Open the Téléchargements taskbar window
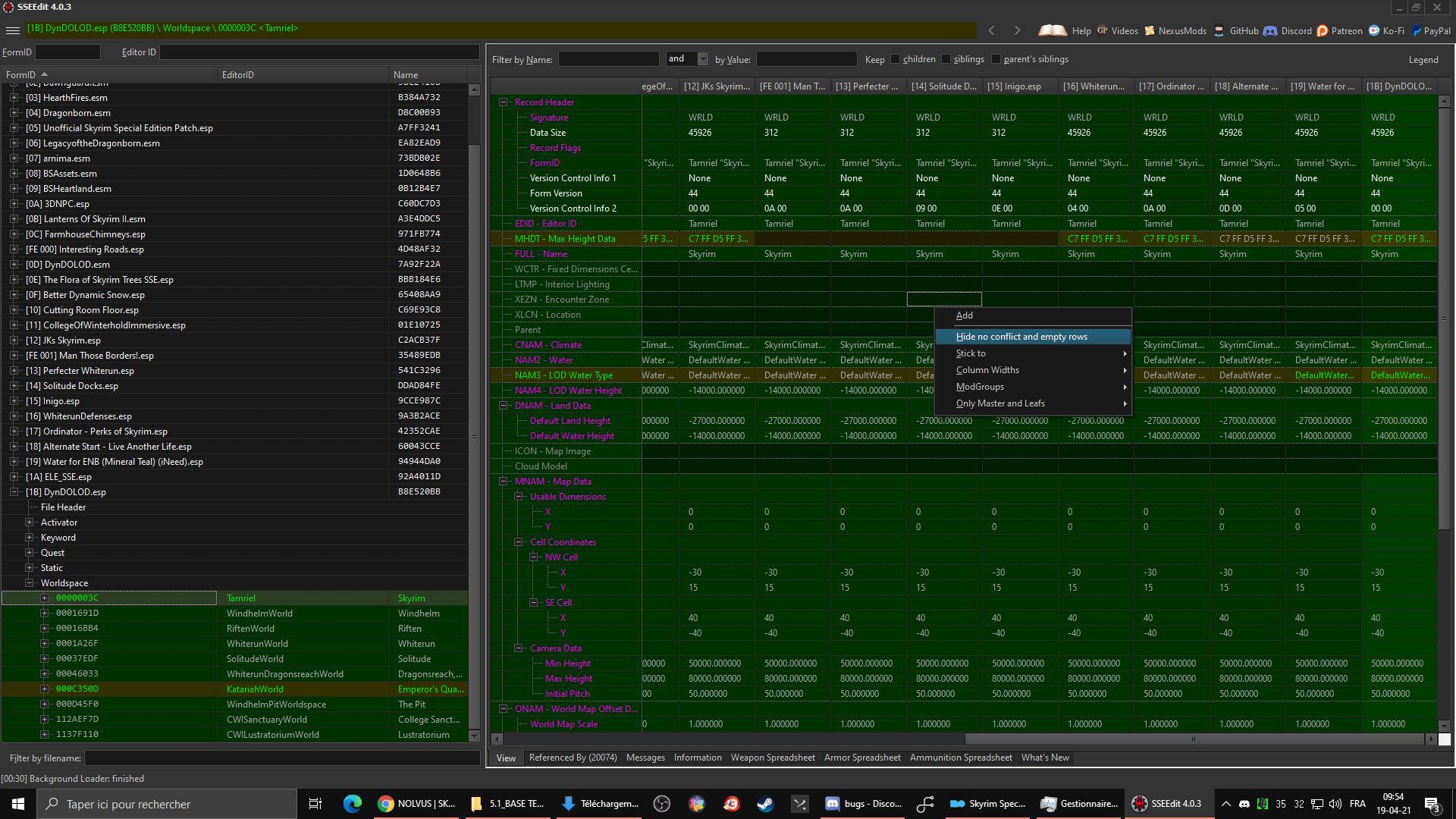This screenshot has height=819, width=1456. point(601,804)
